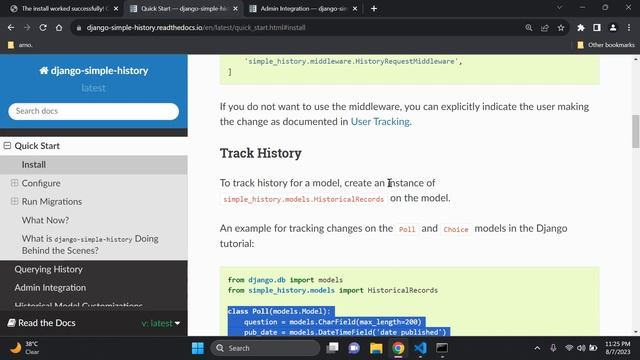Open the Other bookmarks folder
640x360 pixels.
click(x=606, y=45)
